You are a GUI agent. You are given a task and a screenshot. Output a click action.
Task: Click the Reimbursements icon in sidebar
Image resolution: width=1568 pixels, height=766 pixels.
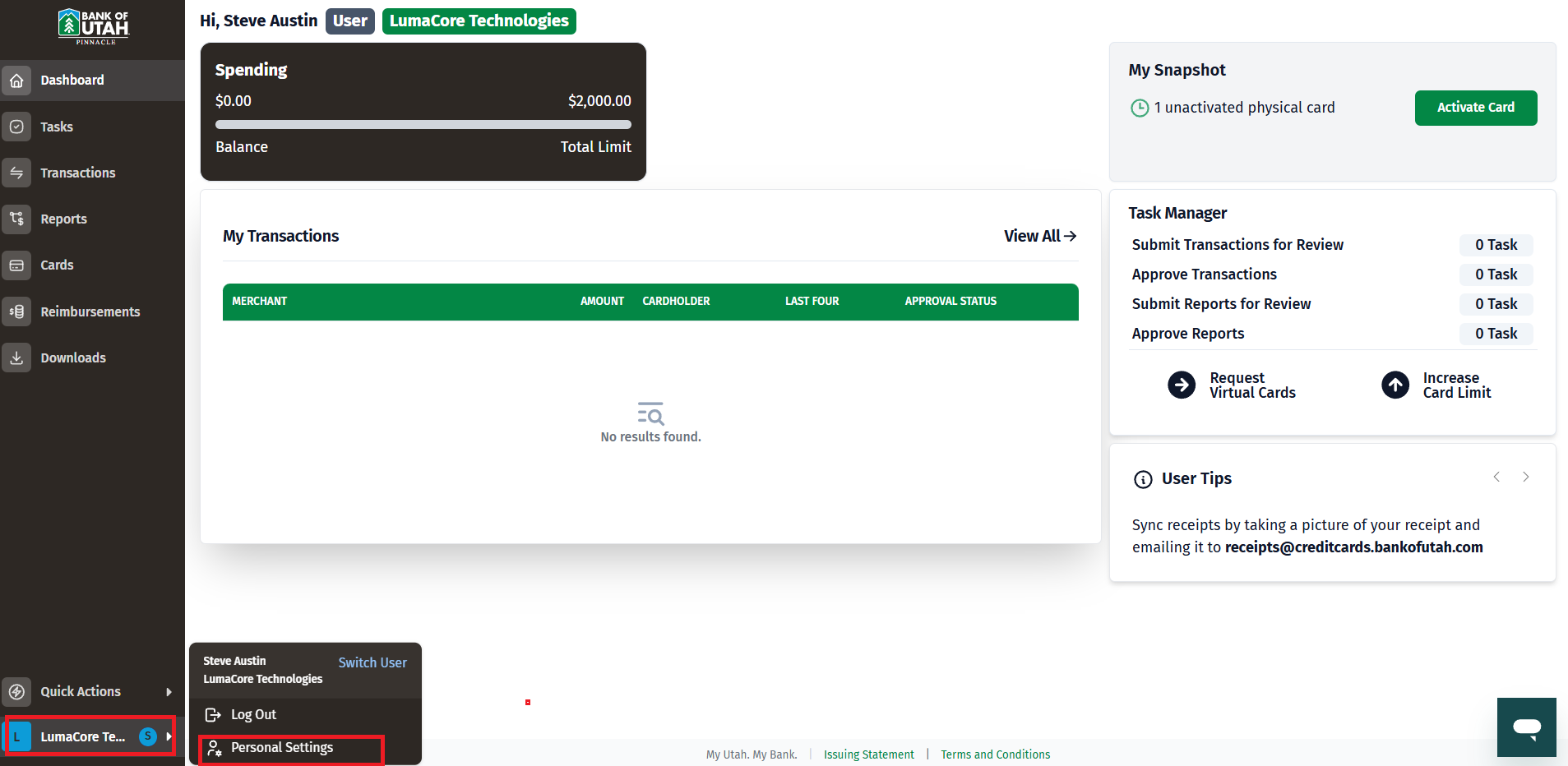(x=16, y=311)
